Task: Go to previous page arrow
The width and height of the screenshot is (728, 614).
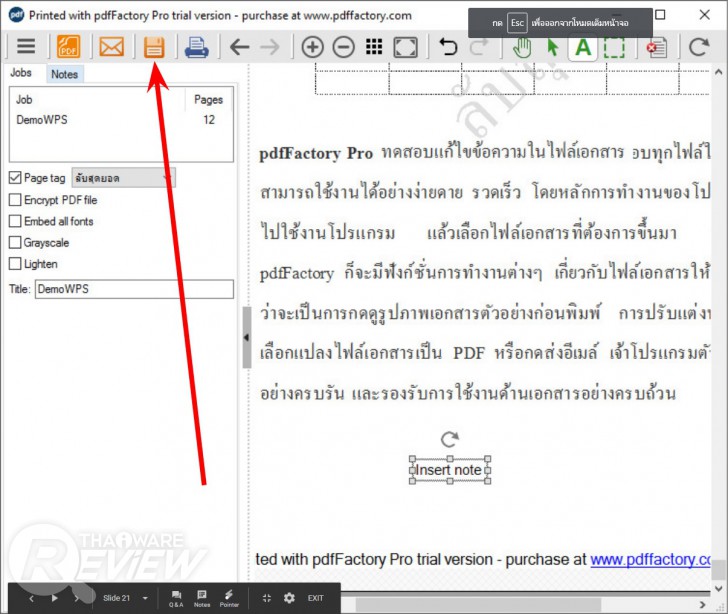Action: (240, 47)
